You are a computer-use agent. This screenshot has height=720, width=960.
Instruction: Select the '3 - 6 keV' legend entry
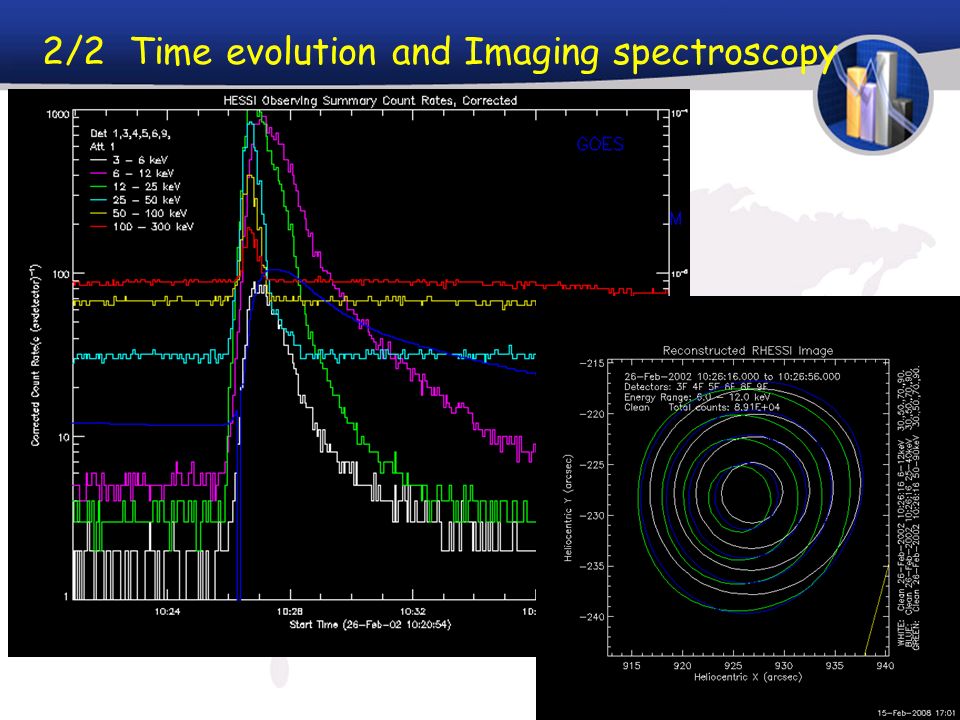[129, 160]
